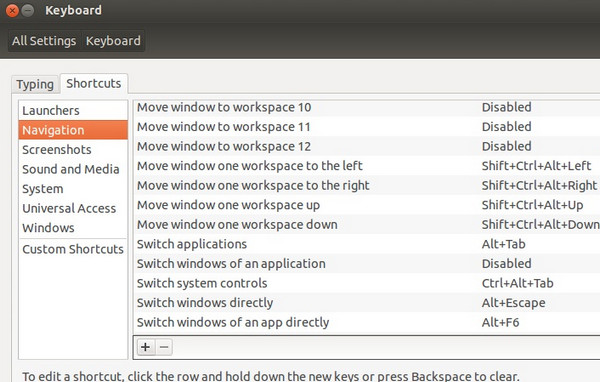Open the Universal Access category
Image resolution: width=600 pixels, height=382 pixels.
click(x=73, y=208)
